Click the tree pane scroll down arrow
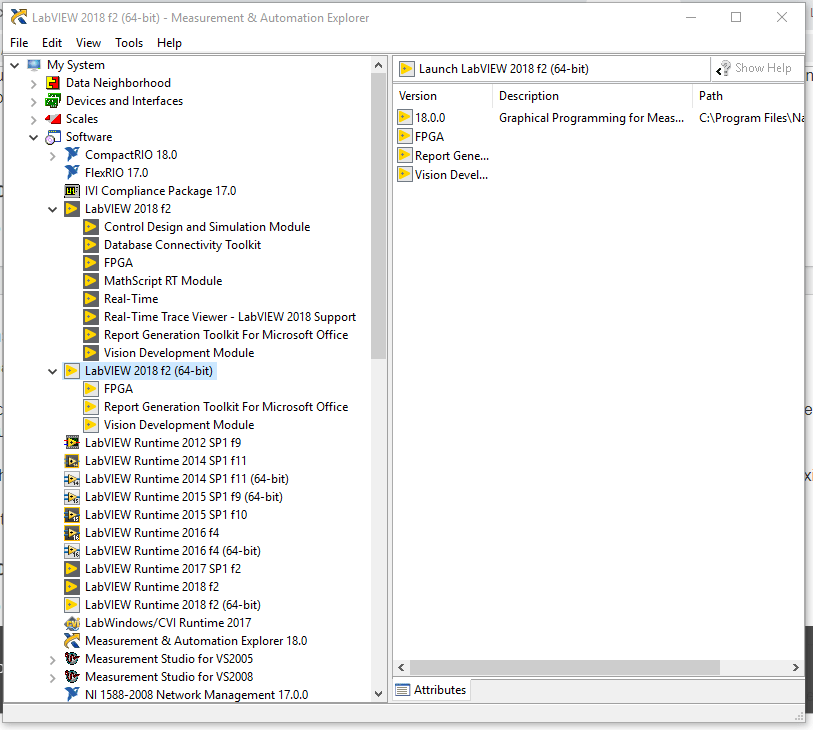Viewport: 819px width, 730px height. tap(378, 694)
